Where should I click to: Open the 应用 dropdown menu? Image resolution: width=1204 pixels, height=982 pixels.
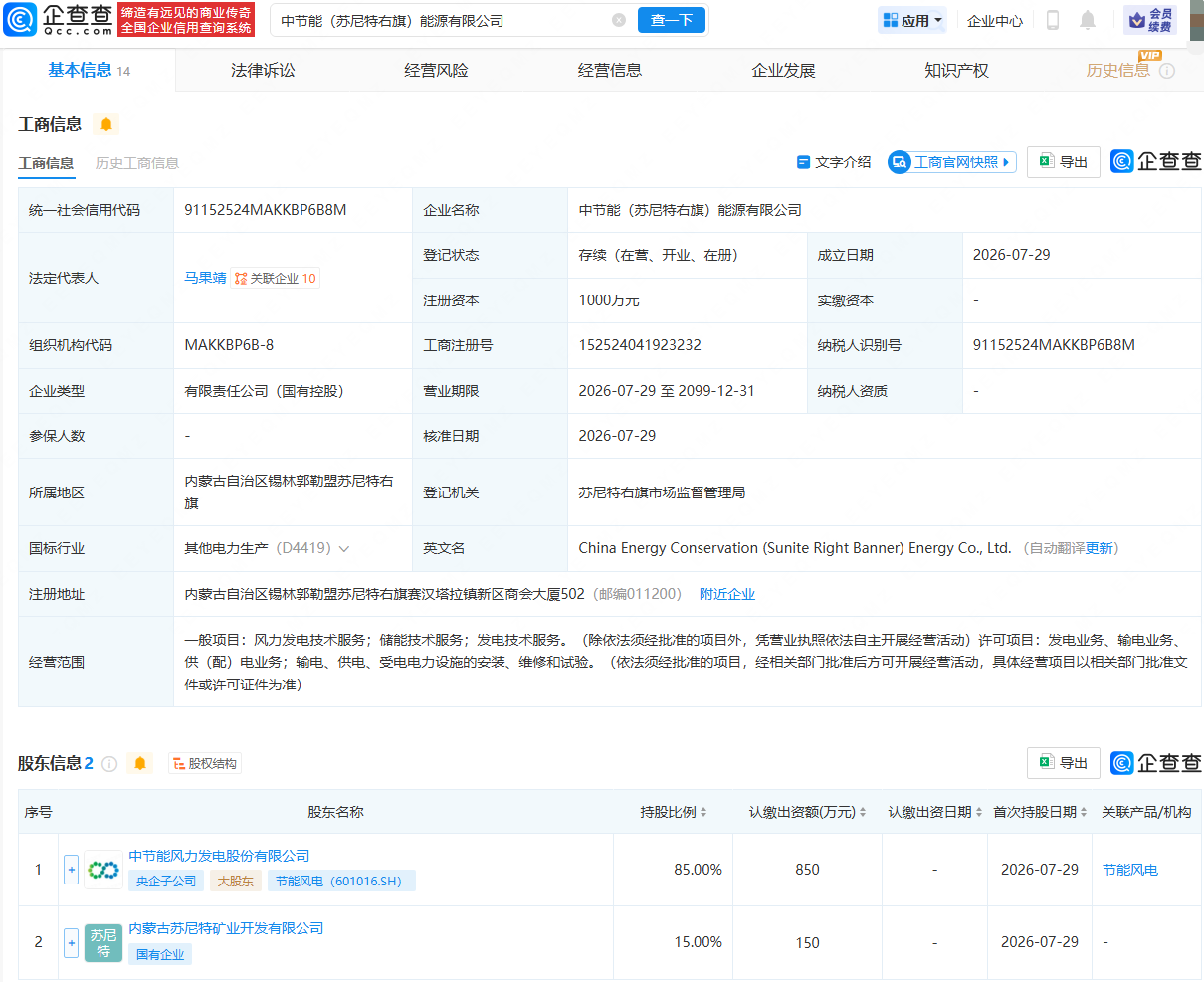pos(911,20)
